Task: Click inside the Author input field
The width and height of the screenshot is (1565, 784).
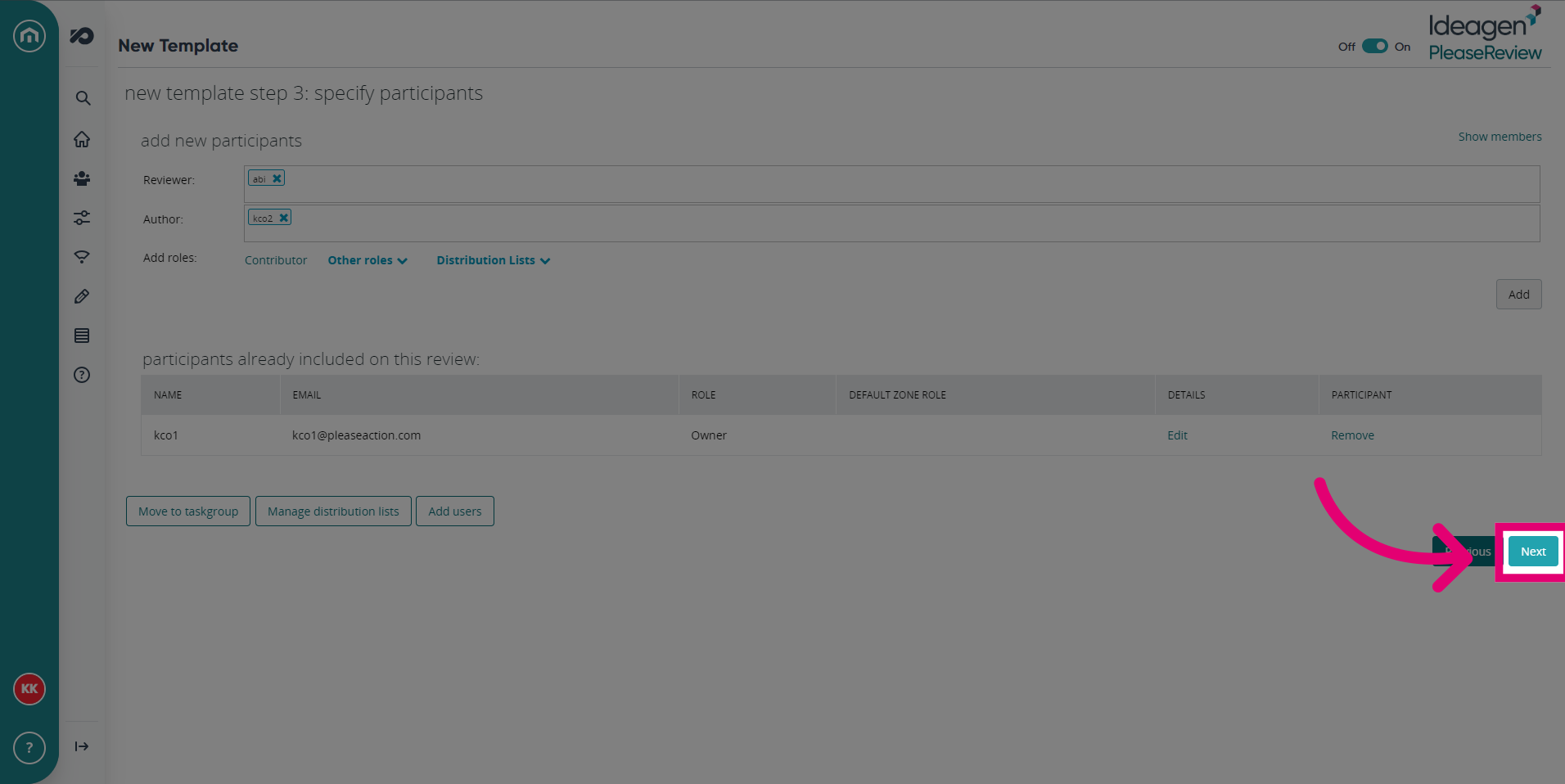Action: coord(891,223)
